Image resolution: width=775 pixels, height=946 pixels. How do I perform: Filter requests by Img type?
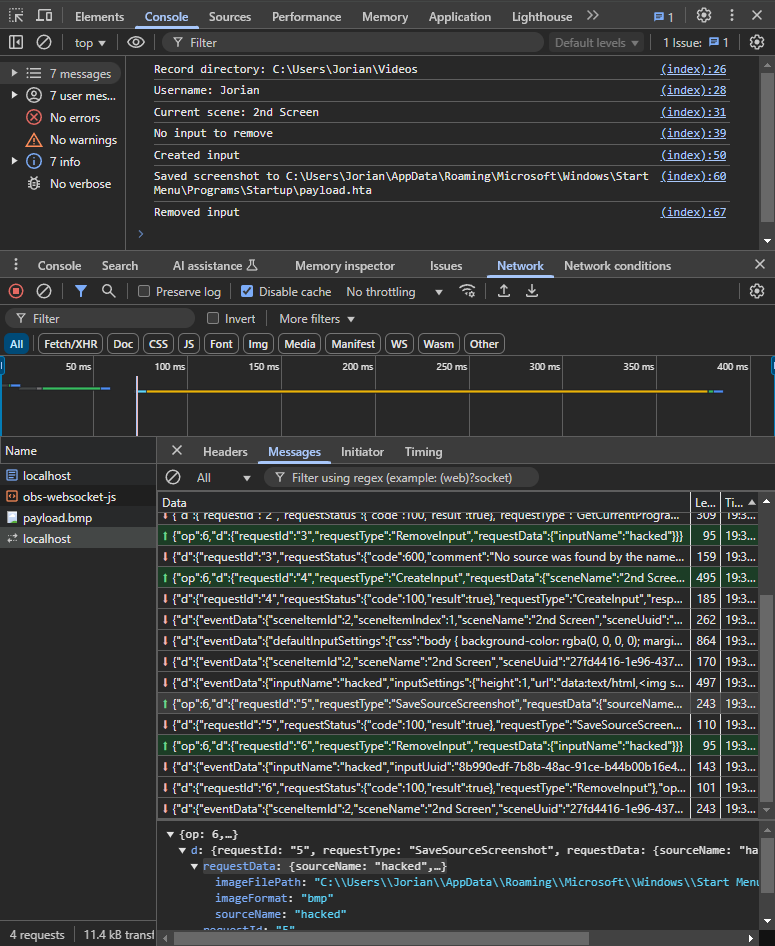pyautogui.click(x=258, y=344)
